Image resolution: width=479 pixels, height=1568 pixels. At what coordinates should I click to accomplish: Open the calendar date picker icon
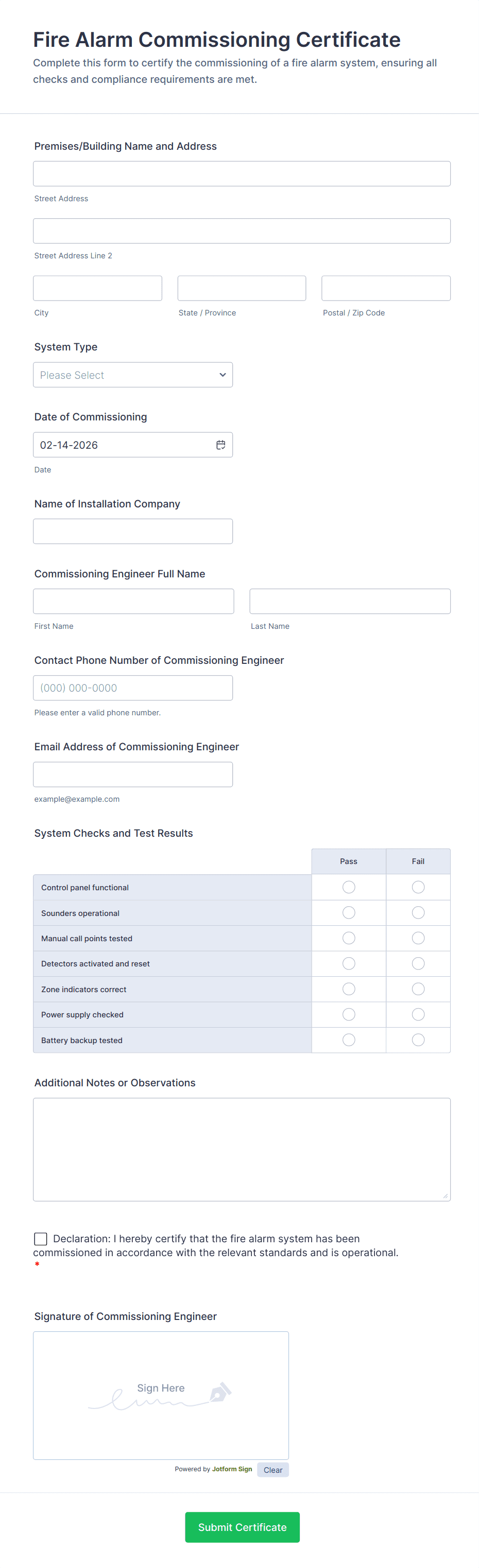(x=220, y=445)
